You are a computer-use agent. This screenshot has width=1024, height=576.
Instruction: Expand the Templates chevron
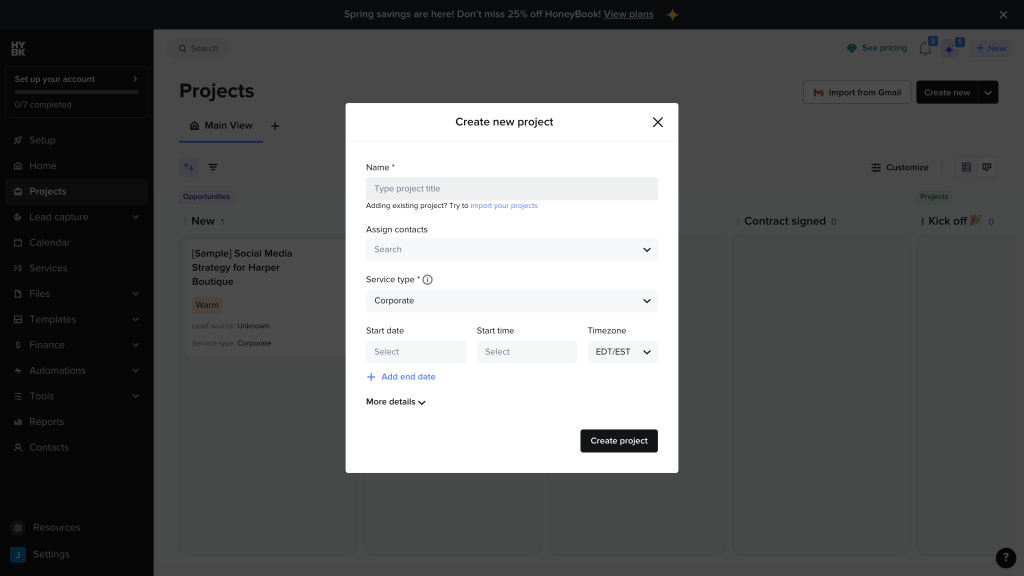[135, 319]
